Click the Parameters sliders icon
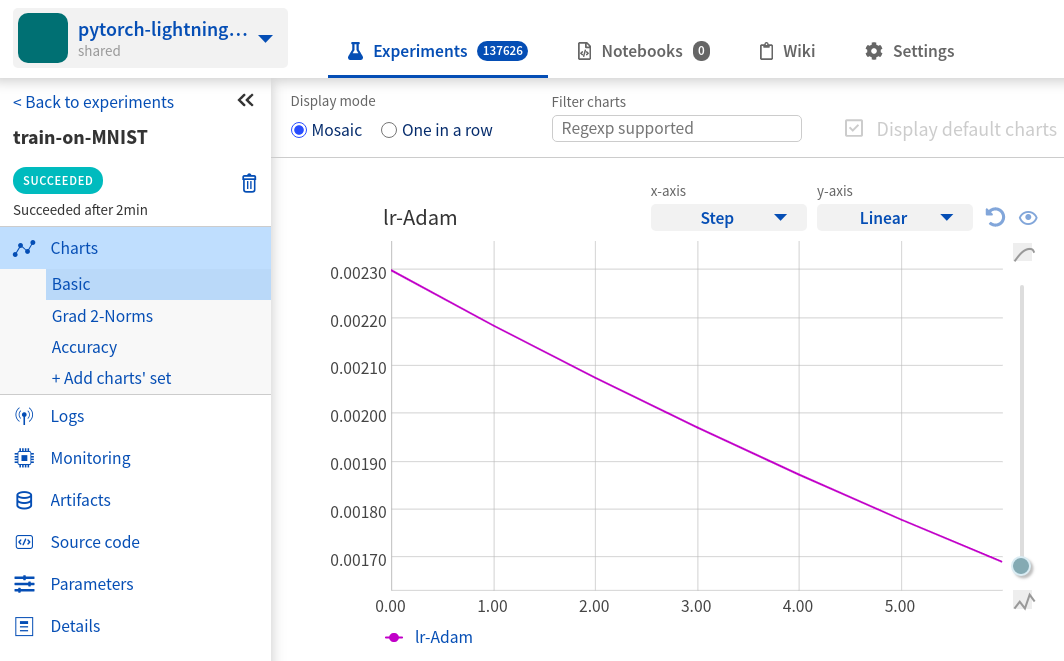 25,584
